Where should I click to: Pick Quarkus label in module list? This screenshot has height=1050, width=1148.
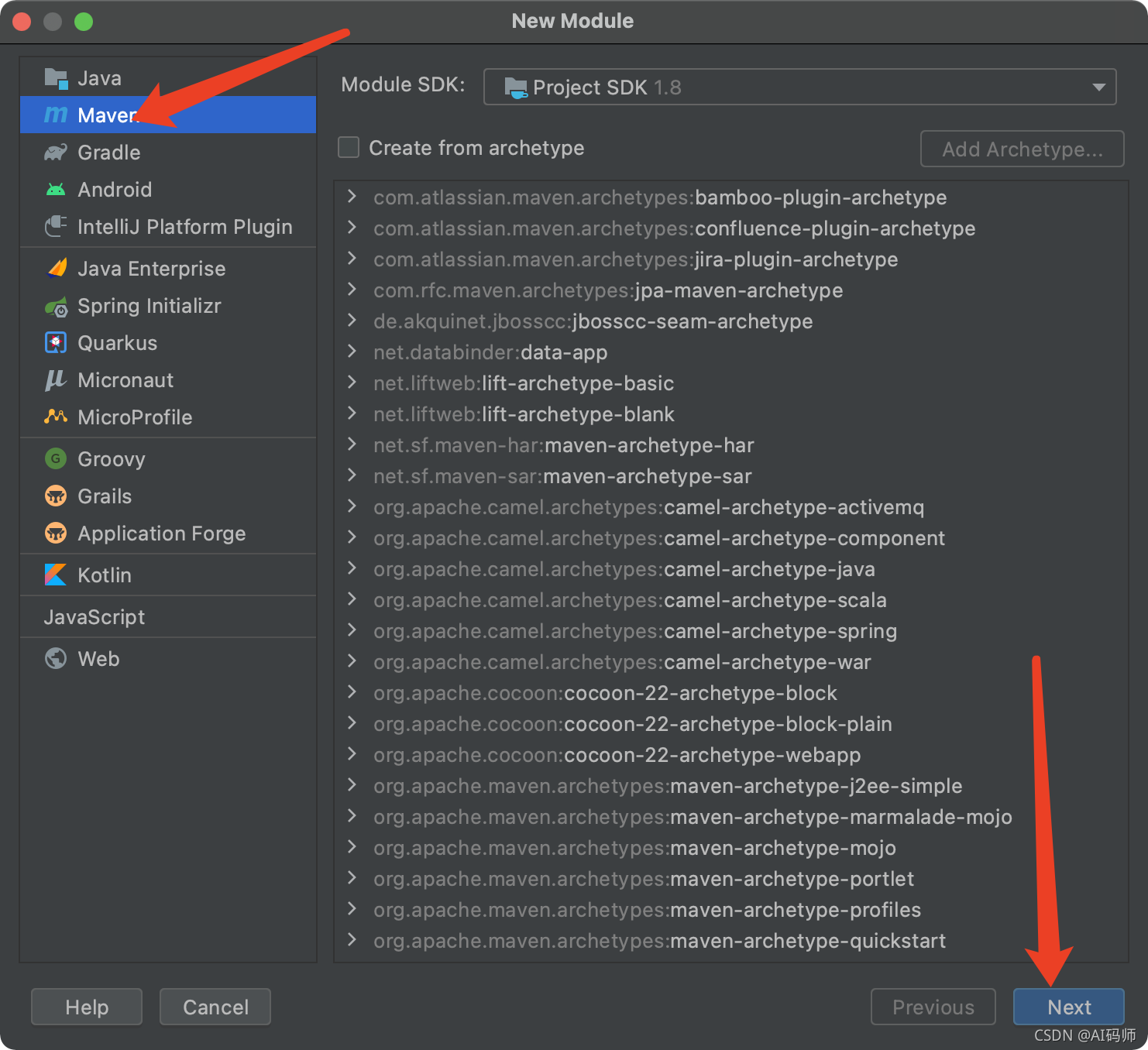pos(118,343)
